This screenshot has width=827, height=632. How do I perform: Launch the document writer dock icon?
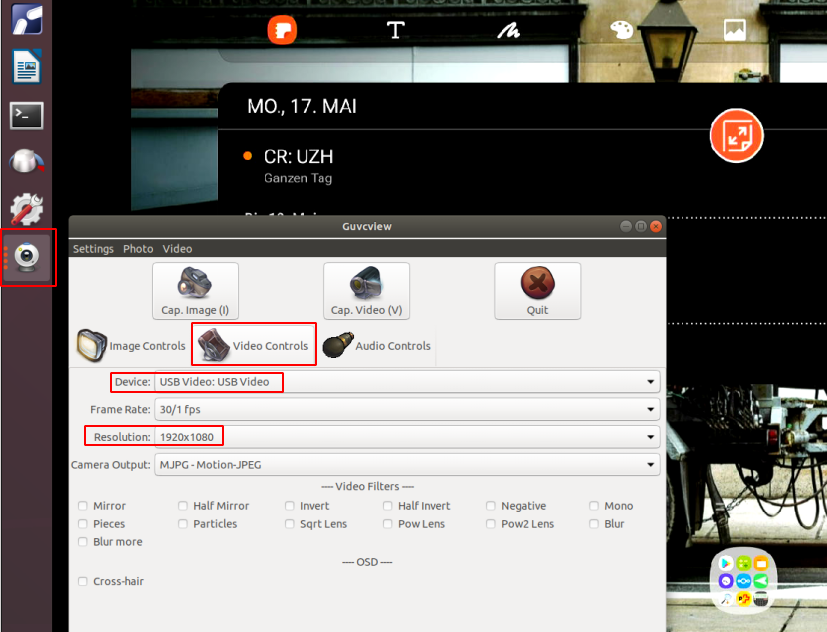coord(26,68)
